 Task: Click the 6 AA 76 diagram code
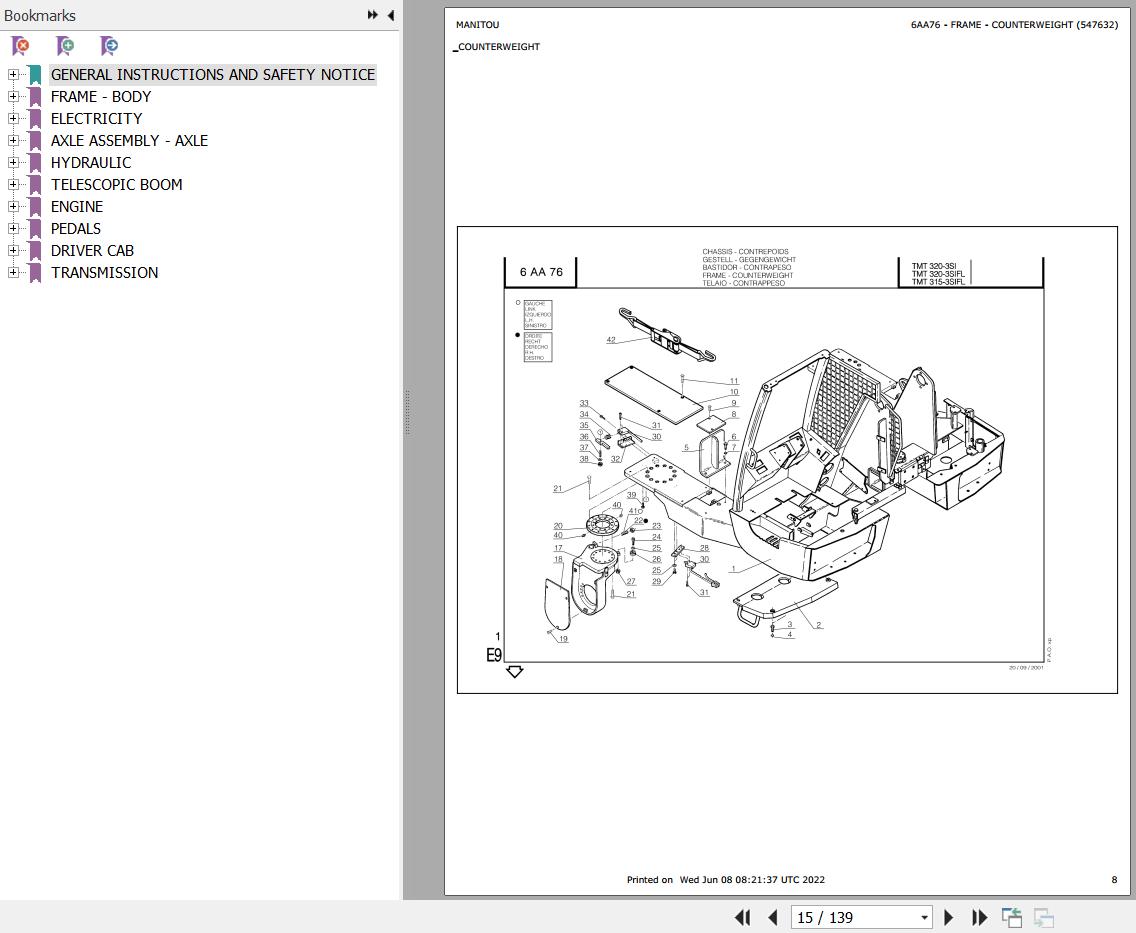click(541, 272)
